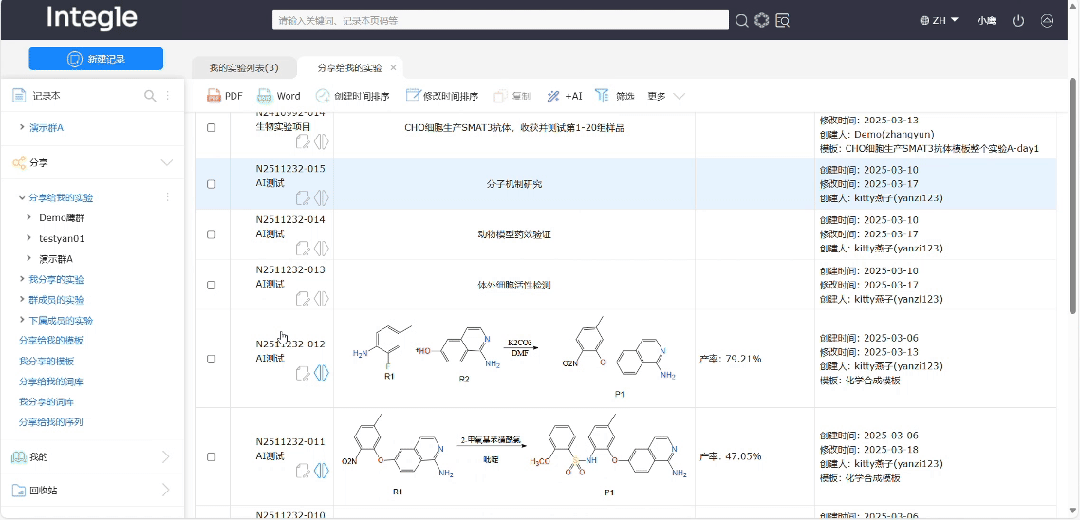Viewport: 1080px width, 520px height.
Task: Expand the 我的 section arrow
Action: point(165,457)
